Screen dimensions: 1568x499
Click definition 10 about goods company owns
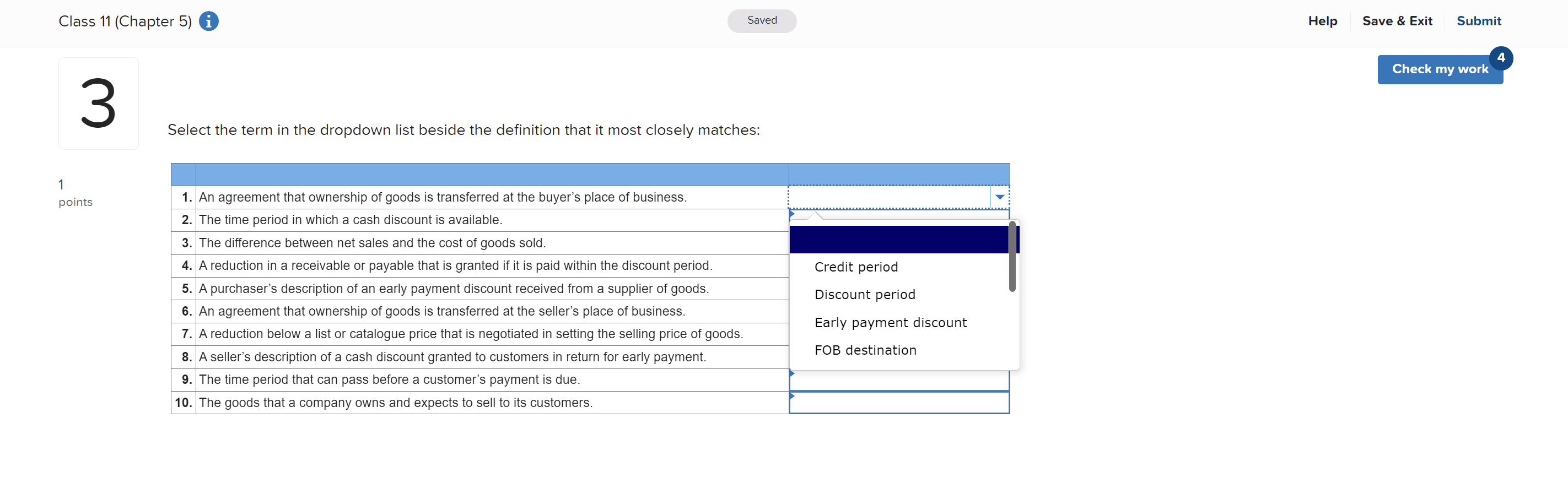coord(396,403)
